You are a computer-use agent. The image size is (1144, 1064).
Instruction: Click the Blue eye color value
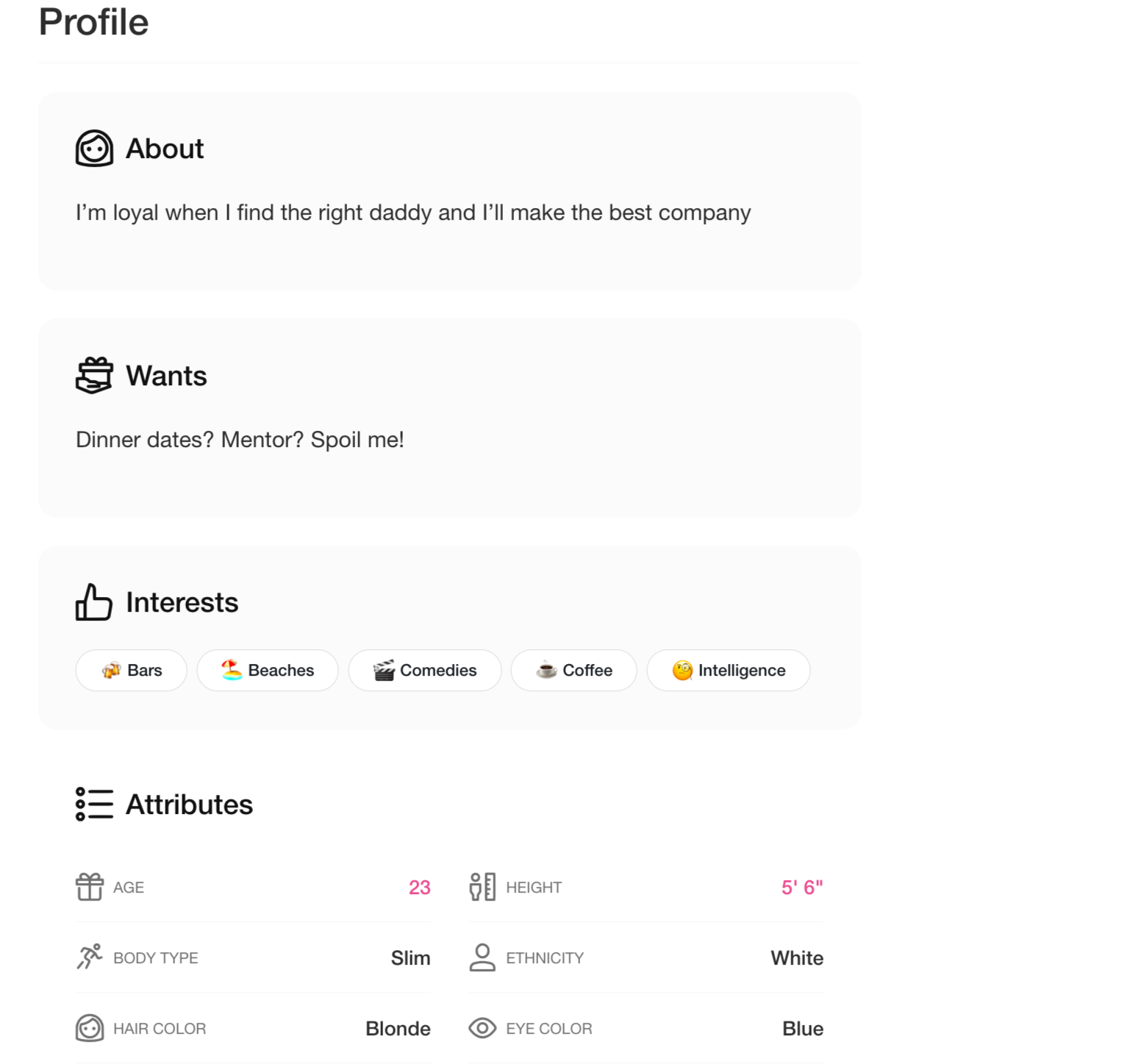pyautogui.click(x=802, y=1028)
